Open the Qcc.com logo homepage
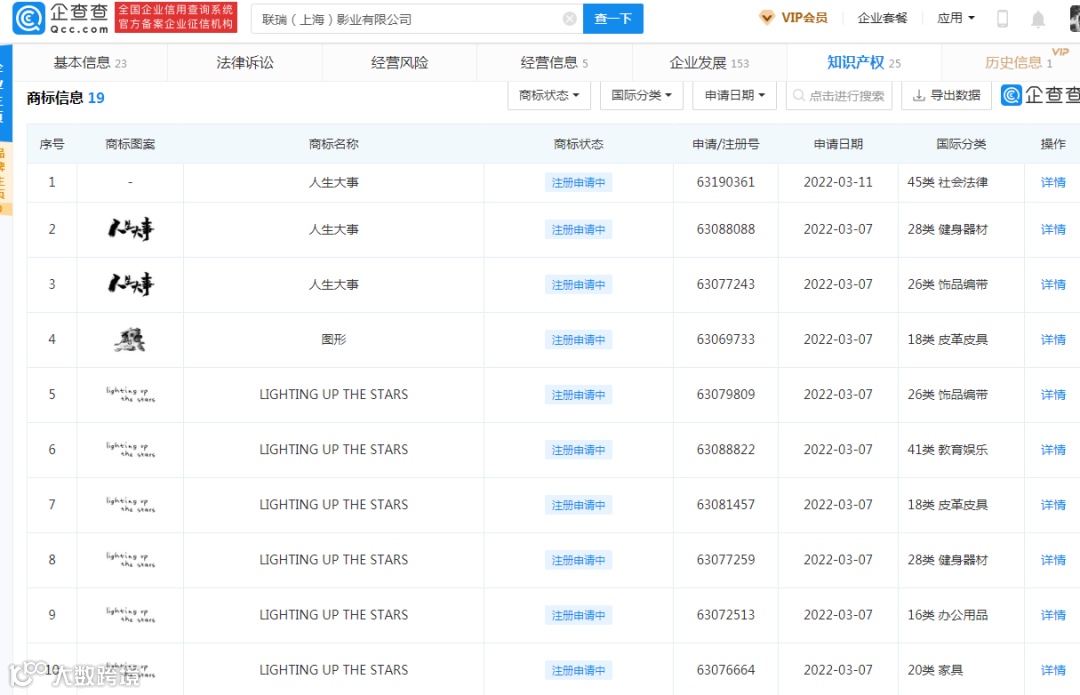 pyautogui.click(x=61, y=19)
